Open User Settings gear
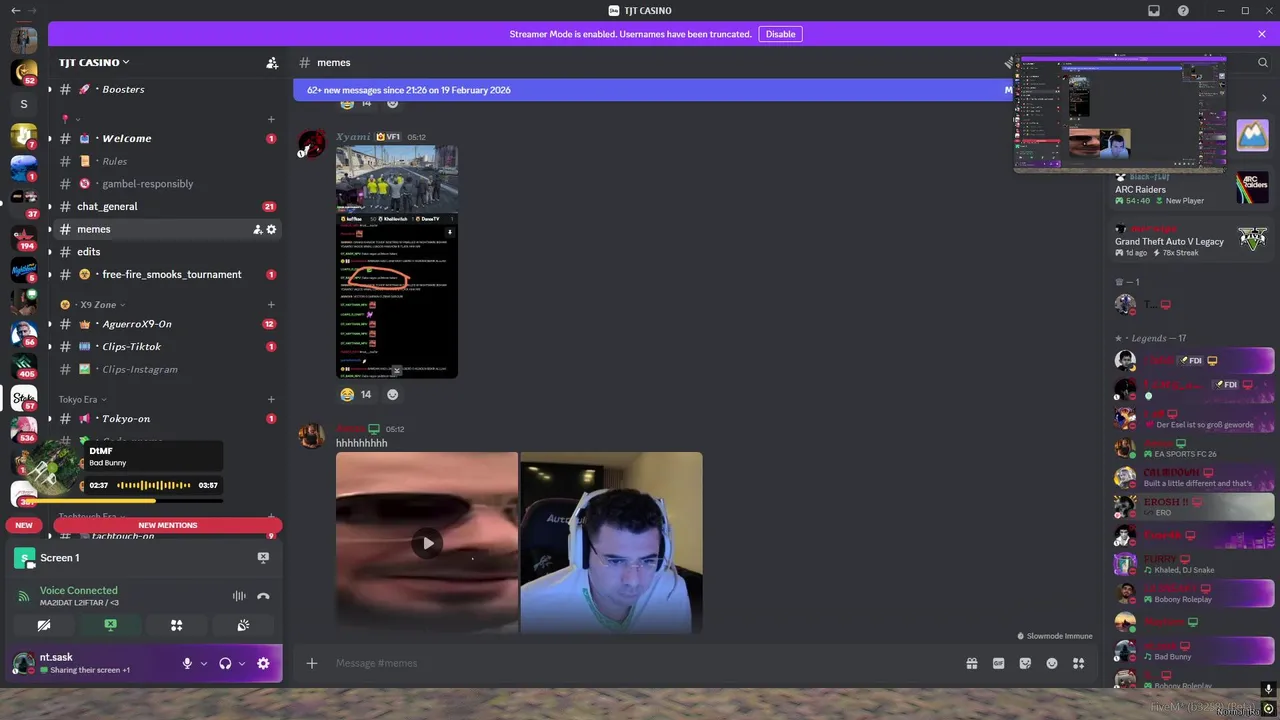This screenshot has width=1280, height=720. (263, 663)
